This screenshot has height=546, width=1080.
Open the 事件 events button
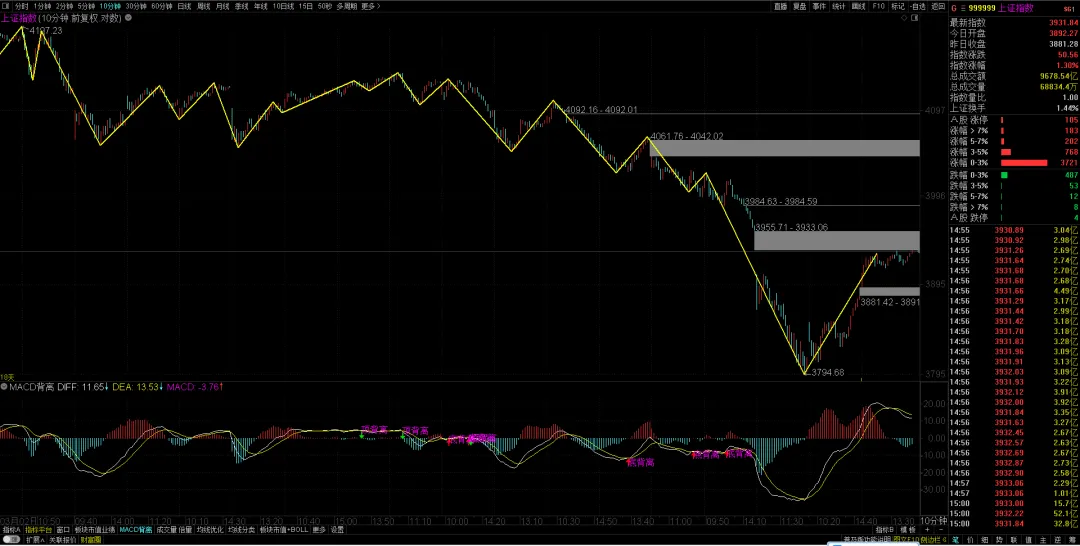click(x=819, y=6)
